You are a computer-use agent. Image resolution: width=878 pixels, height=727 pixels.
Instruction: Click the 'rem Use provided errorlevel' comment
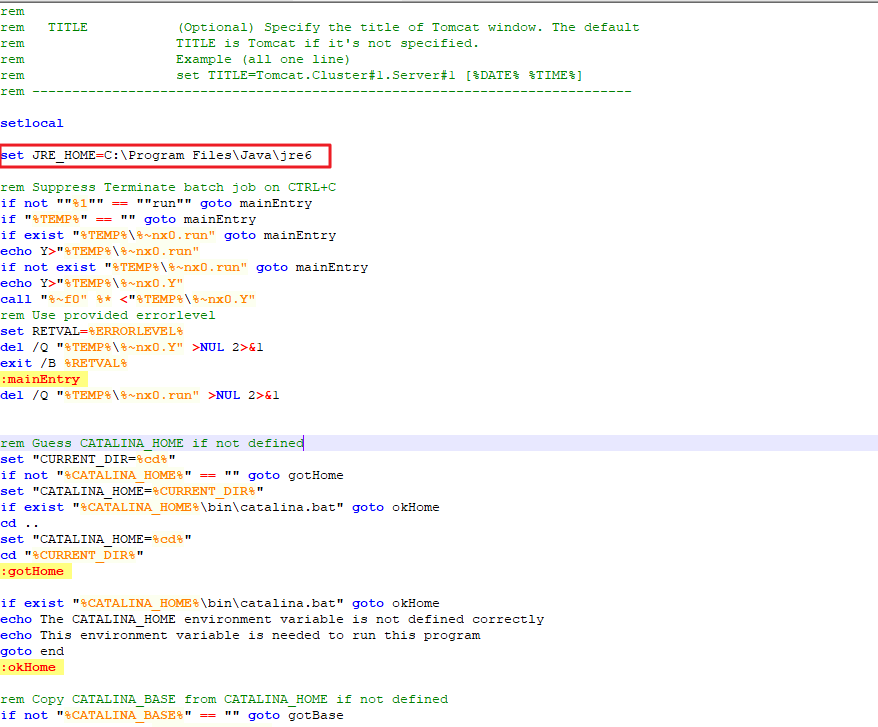tap(108, 315)
